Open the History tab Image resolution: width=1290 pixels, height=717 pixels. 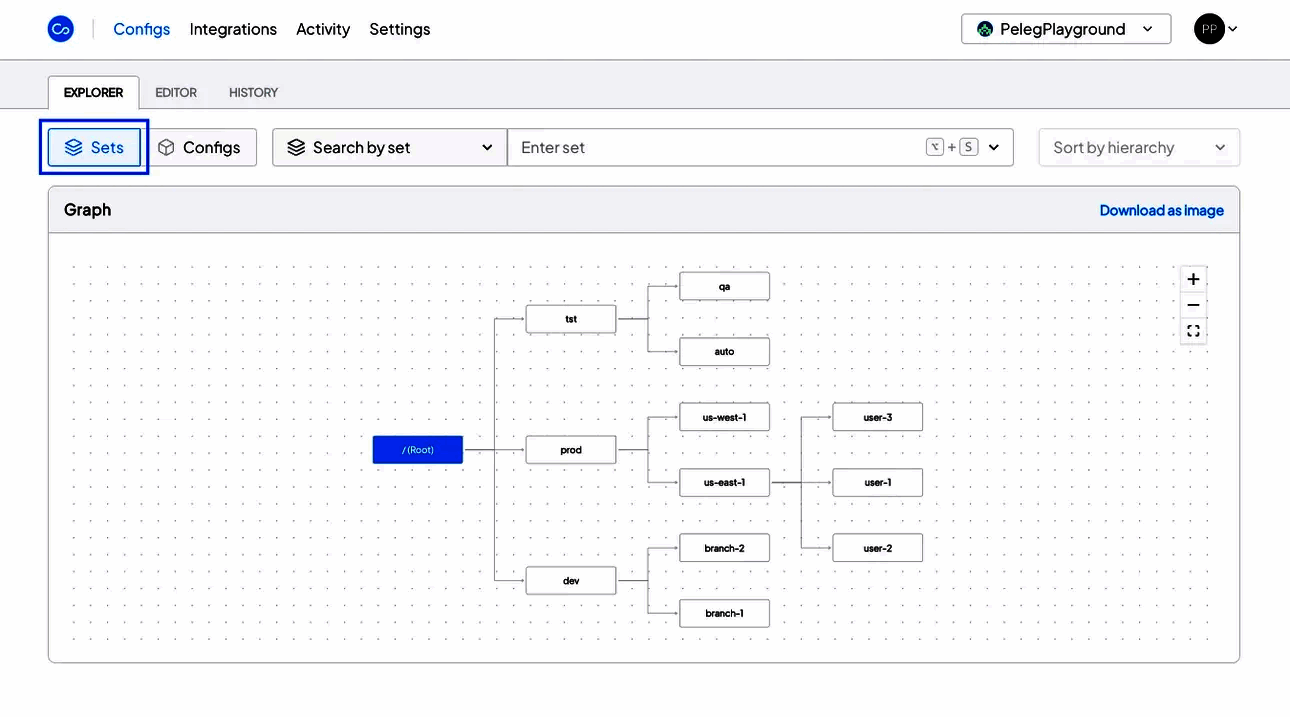point(253,92)
